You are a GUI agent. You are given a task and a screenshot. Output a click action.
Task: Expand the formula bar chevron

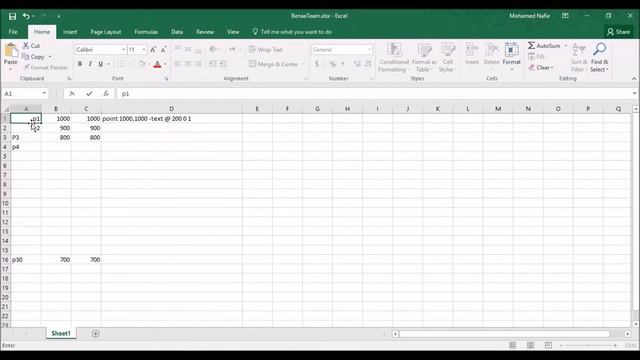[x=634, y=93]
